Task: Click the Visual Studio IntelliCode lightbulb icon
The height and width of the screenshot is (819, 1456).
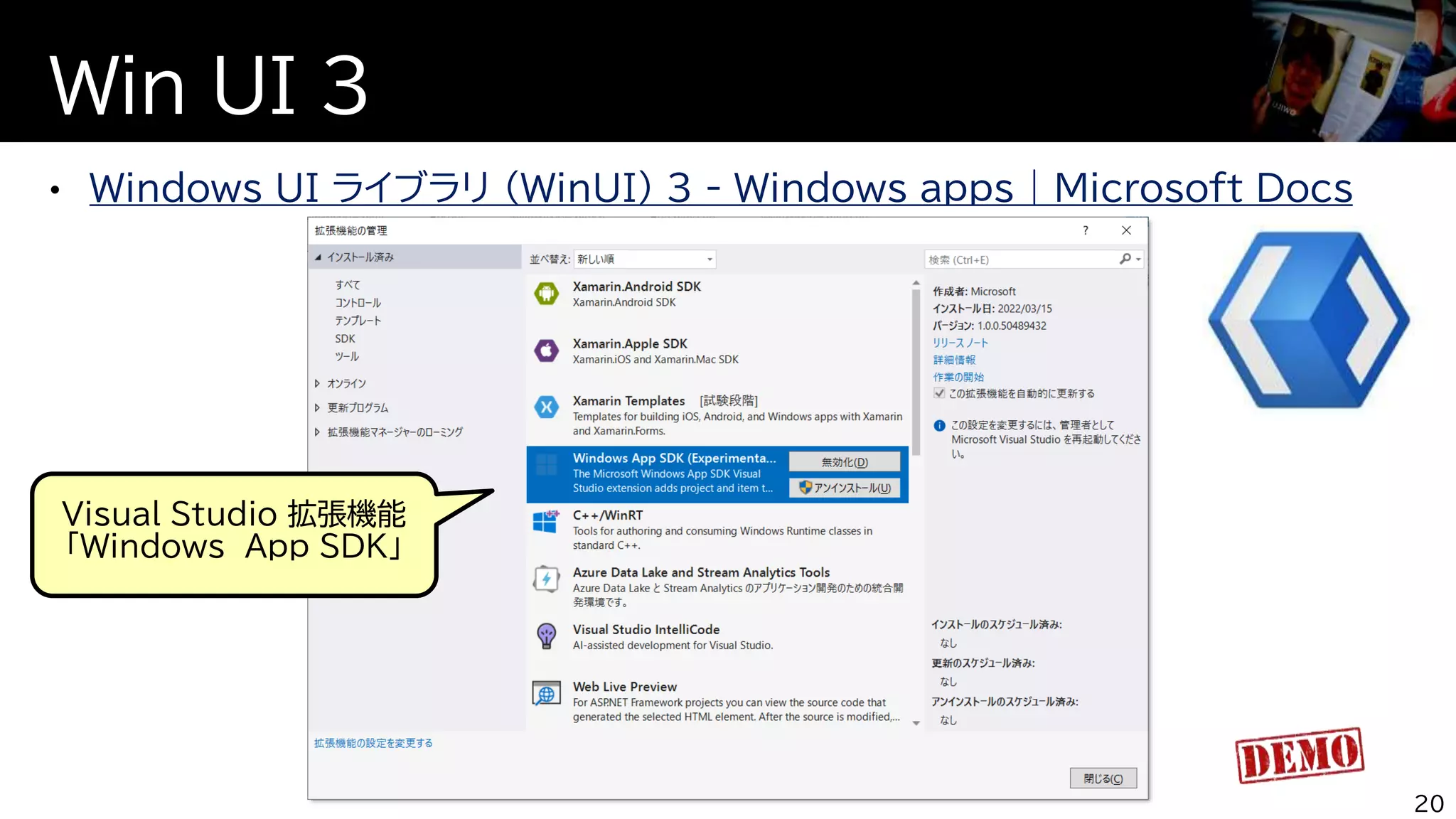Action: (546, 636)
